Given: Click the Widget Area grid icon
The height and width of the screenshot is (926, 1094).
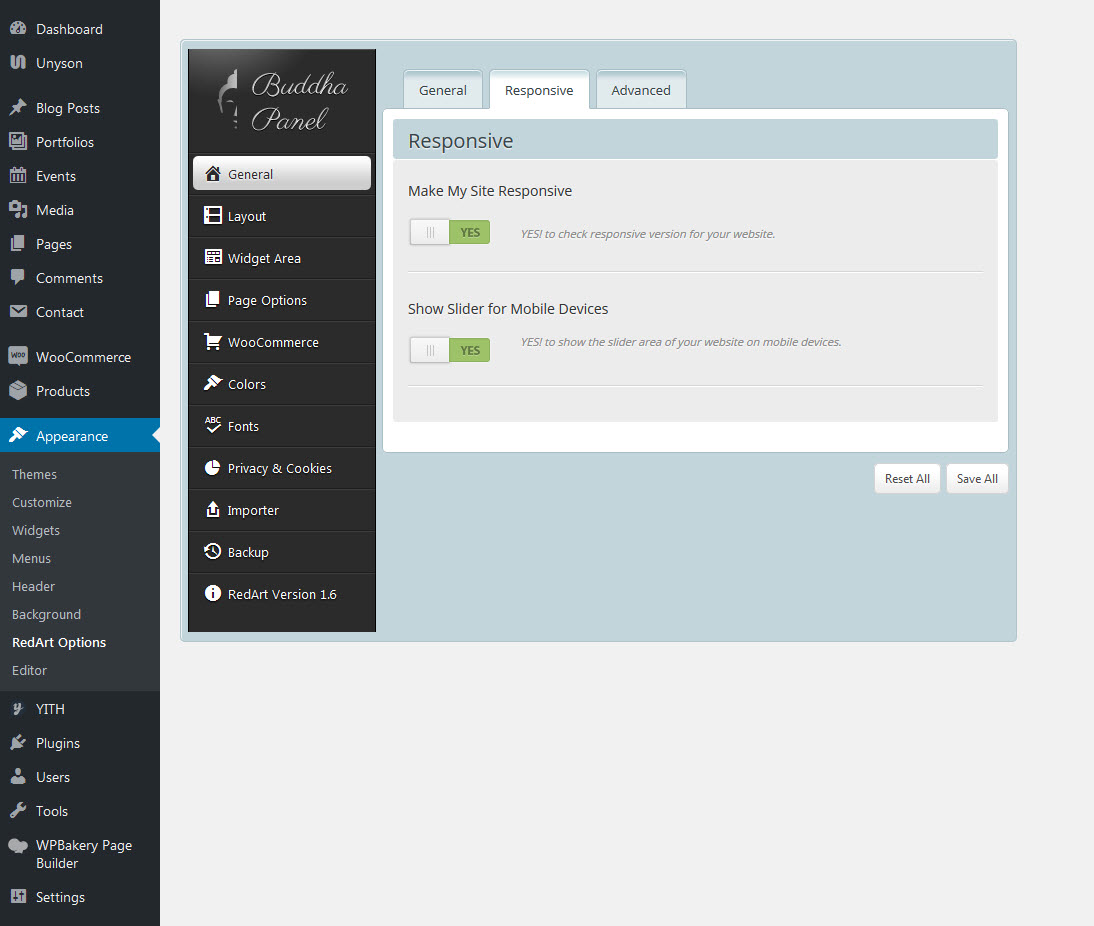Looking at the screenshot, I should (213, 257).
